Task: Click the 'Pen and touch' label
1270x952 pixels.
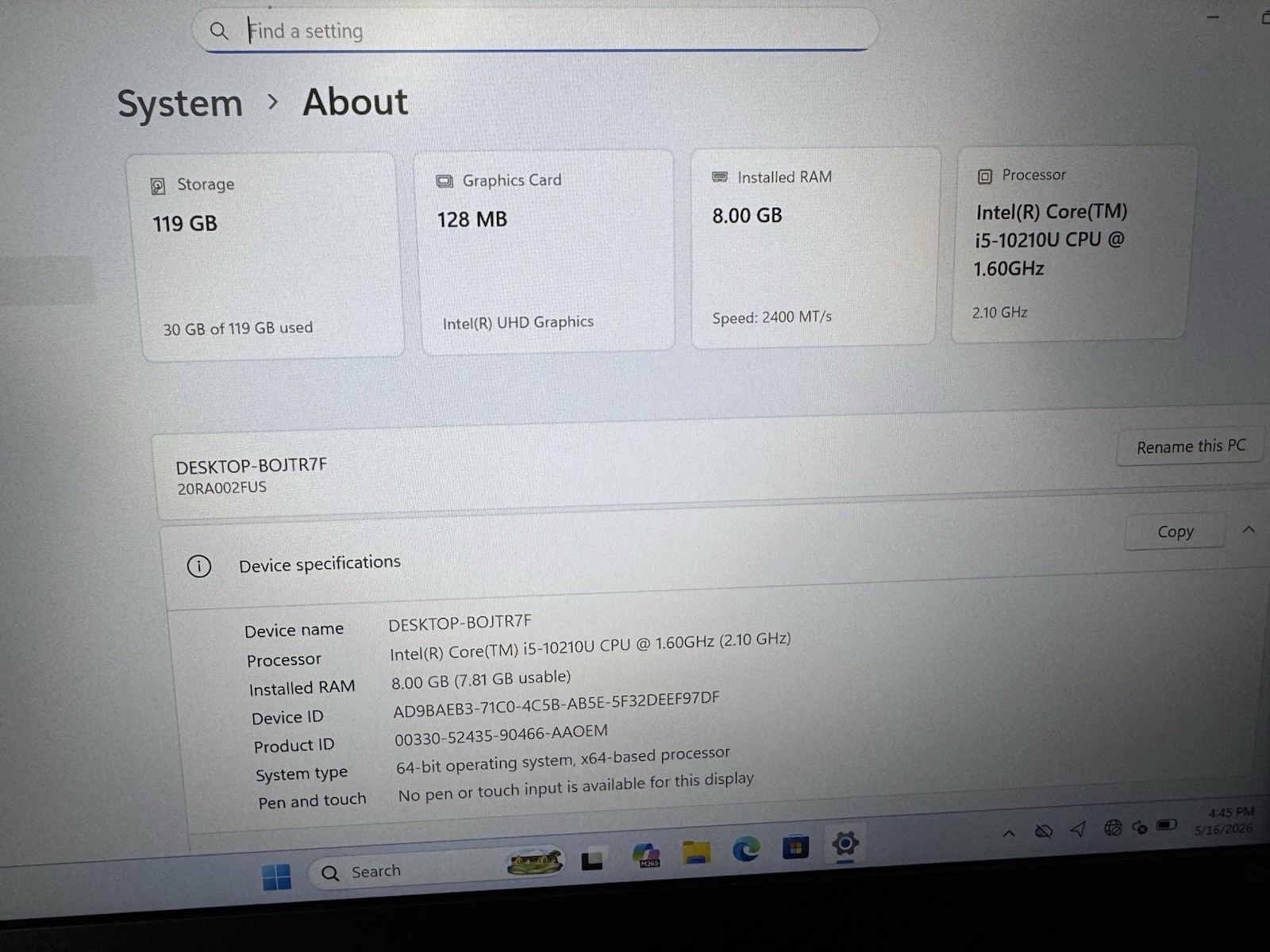Action: 312,802
